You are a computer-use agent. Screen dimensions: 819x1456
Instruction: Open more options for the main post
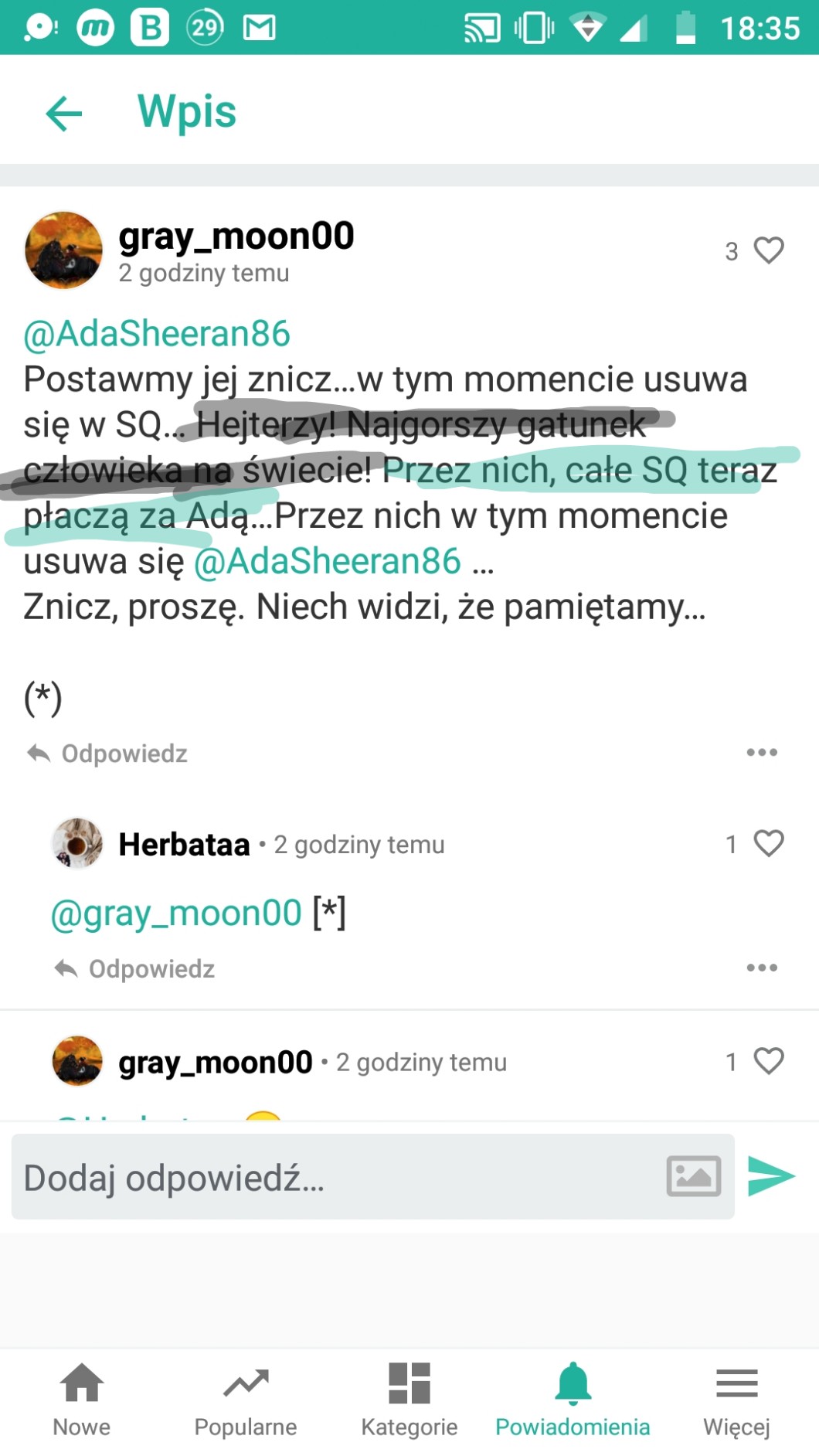pyautogui.click(x=762, y=753)
